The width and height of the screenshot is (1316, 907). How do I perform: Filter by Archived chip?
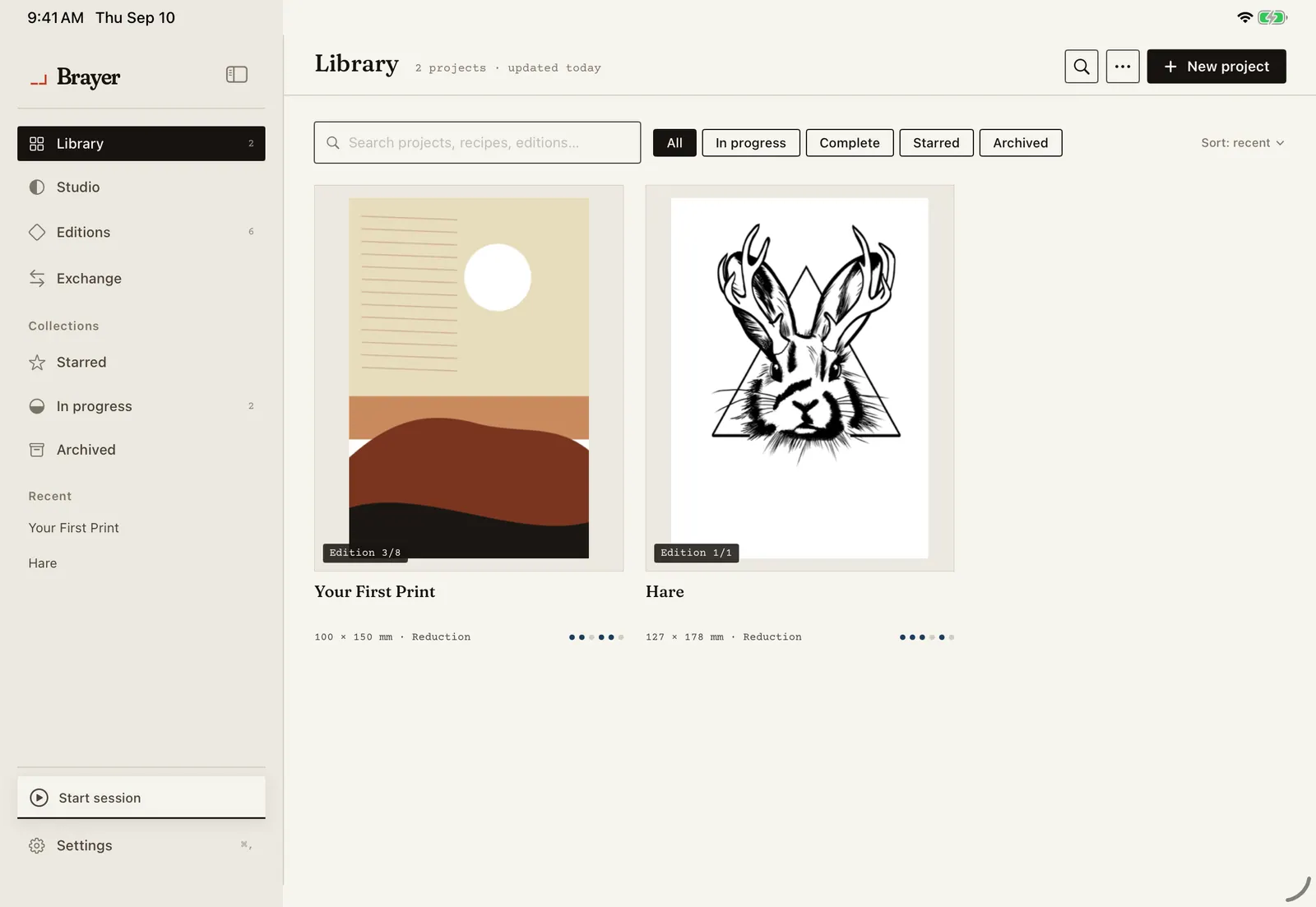coord(1021,143)
